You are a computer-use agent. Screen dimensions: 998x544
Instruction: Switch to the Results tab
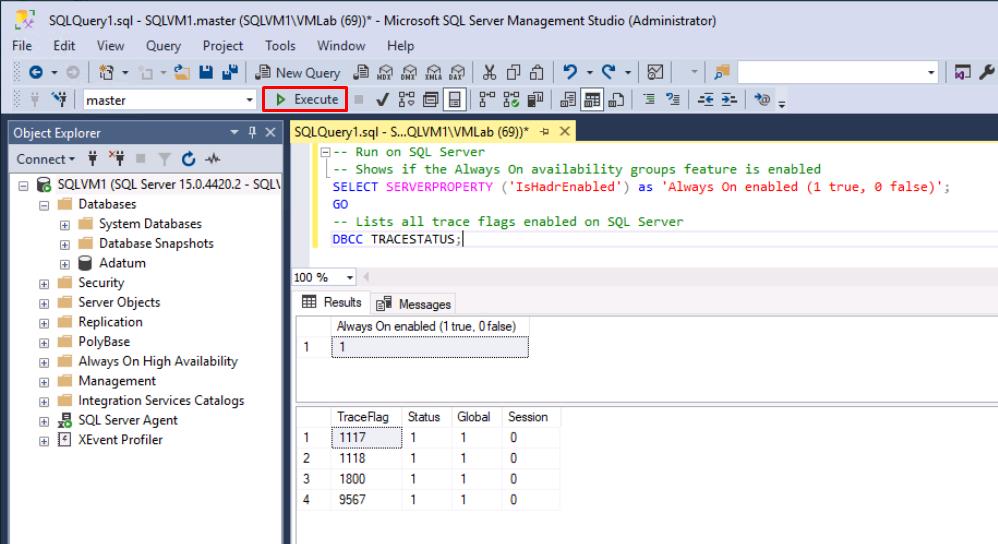pos(332,302)
